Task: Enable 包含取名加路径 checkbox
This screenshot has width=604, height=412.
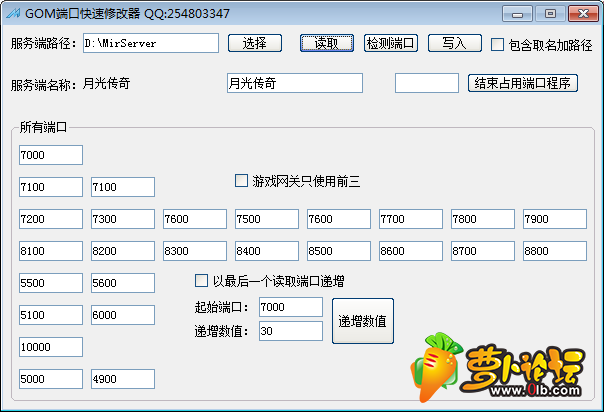Action: (499, 44)
